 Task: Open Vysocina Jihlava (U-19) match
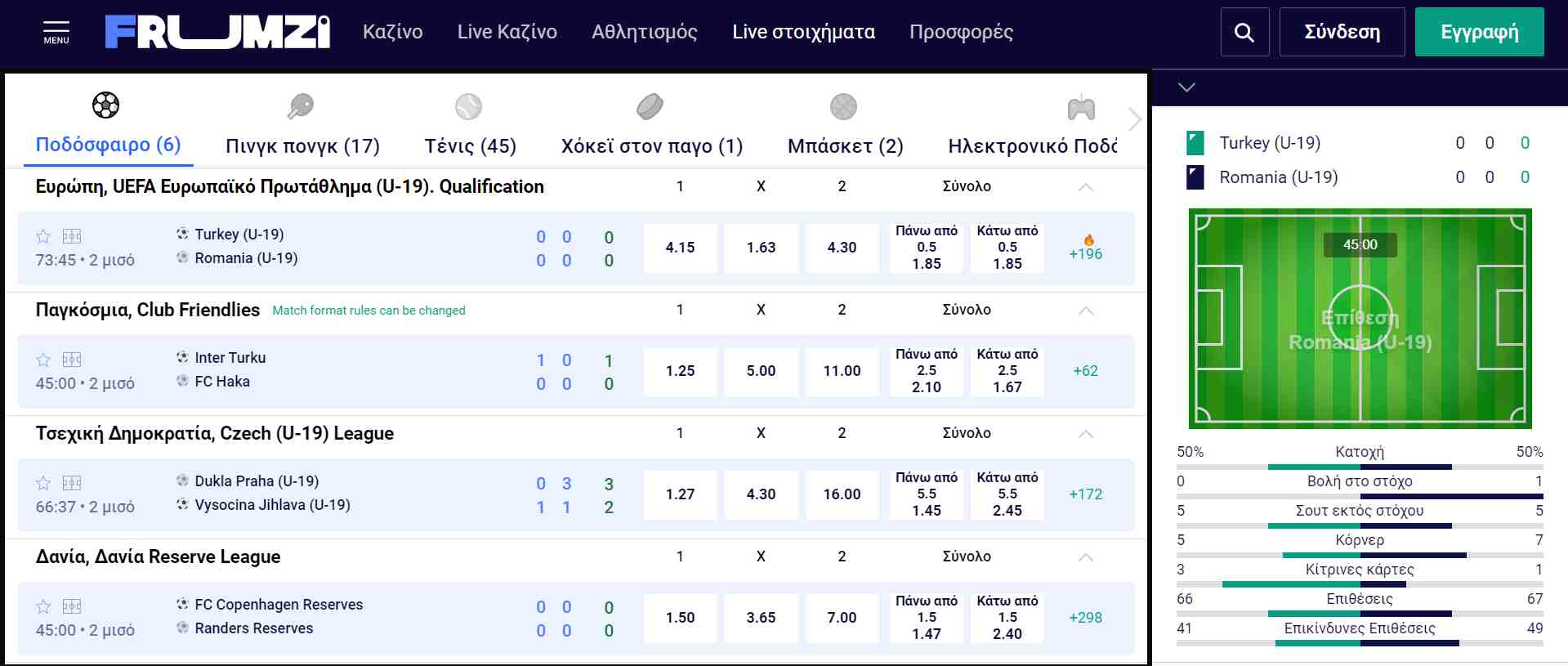(272, 505)
